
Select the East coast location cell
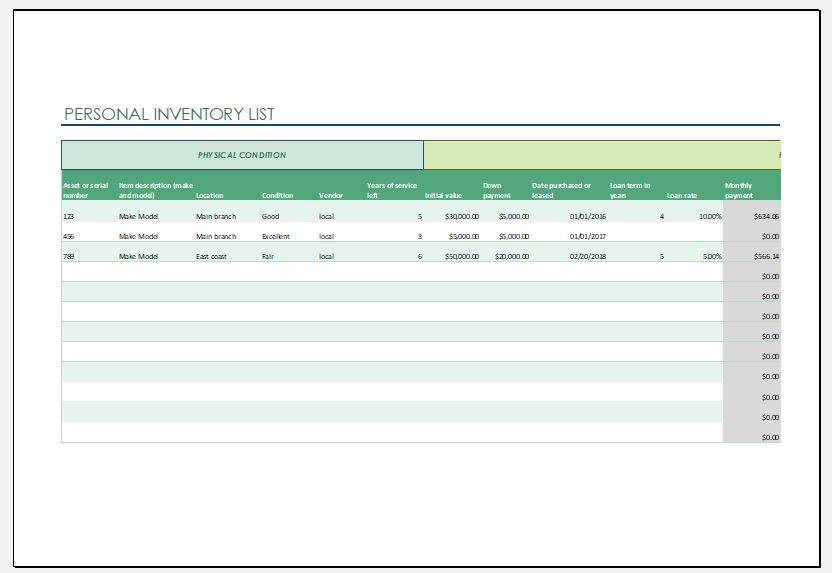coord(211,256)
